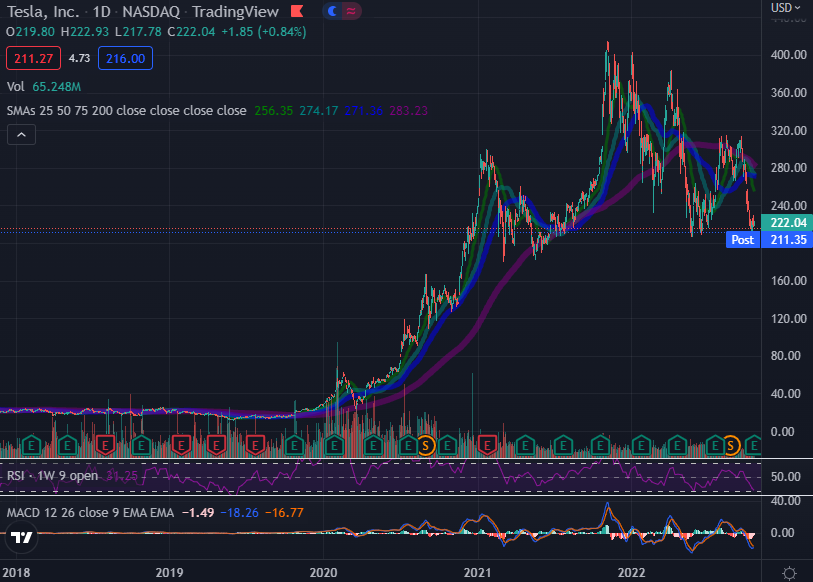Open the earnings marker immediately left of 2022 split
The width and height of the screenshot is (813, 582).
(715, 445)
